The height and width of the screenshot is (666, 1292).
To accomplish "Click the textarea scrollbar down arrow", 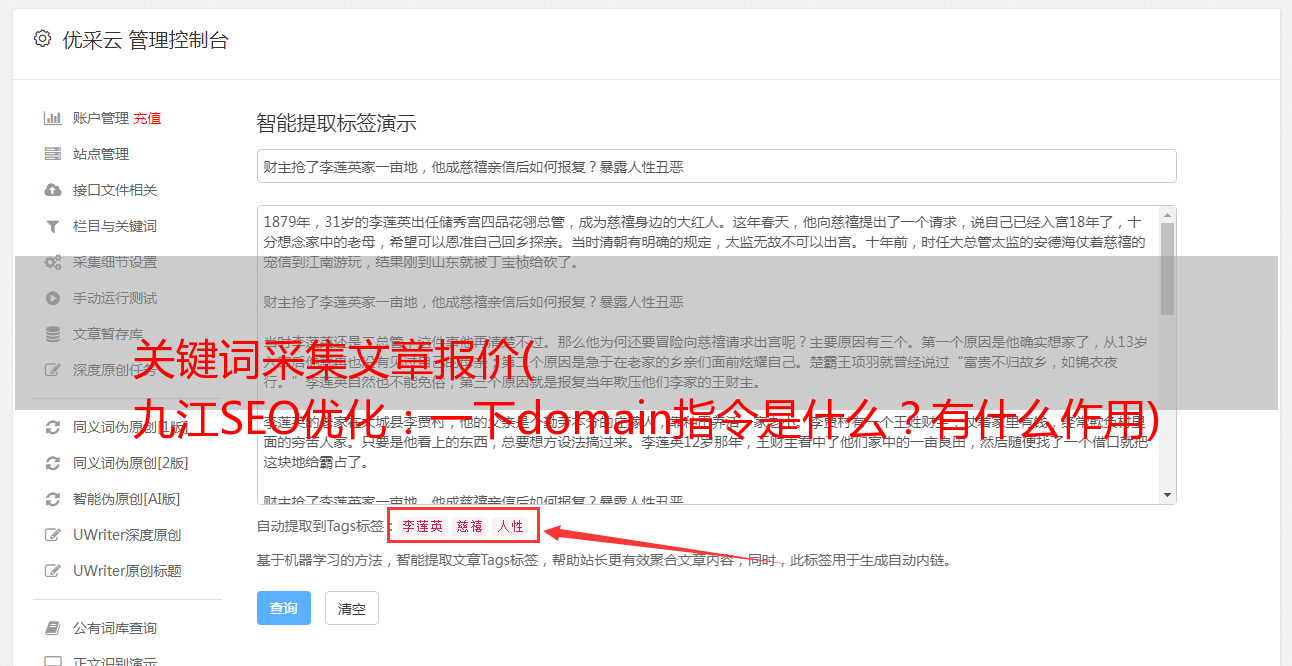I will tap(1167, 494).
